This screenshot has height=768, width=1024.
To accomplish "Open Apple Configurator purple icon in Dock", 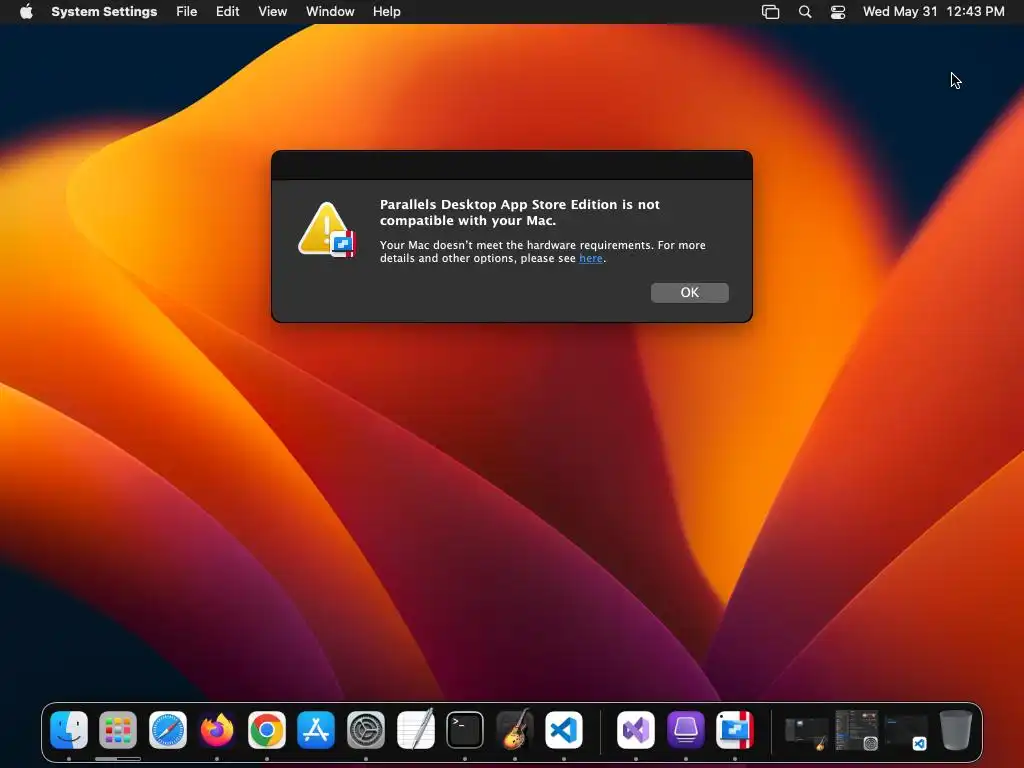I will pos(686,730).
